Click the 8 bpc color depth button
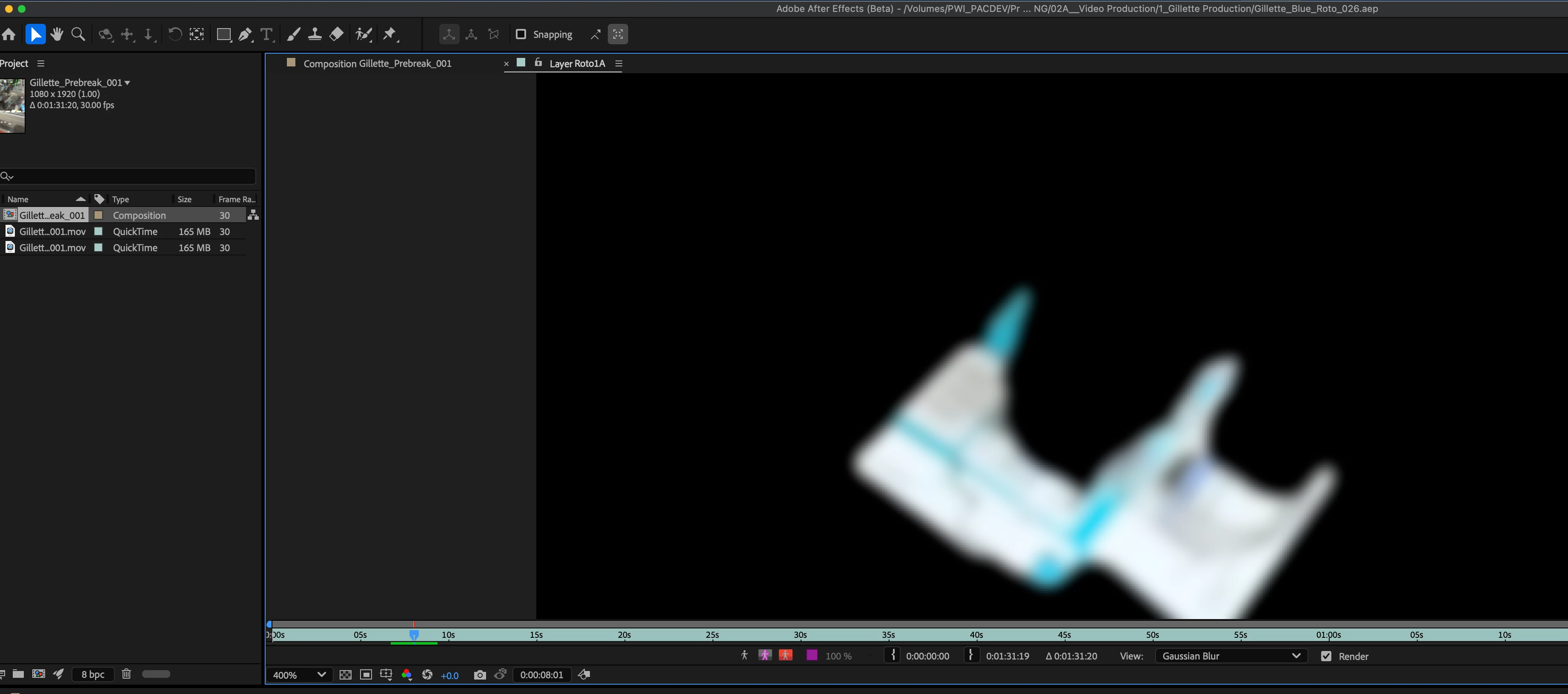The height and width of the screenshot is (694, 1568). pyautogui.click(x=92, y=674)
